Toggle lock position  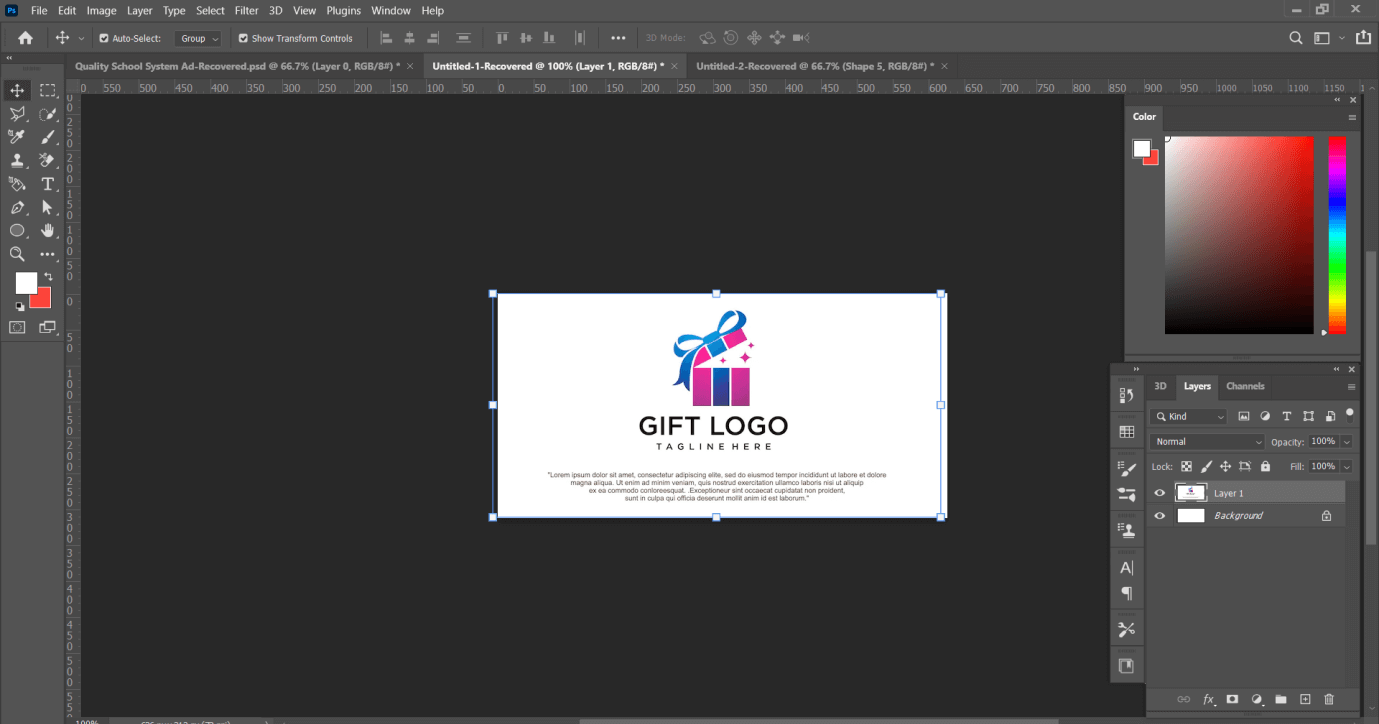1225,466
